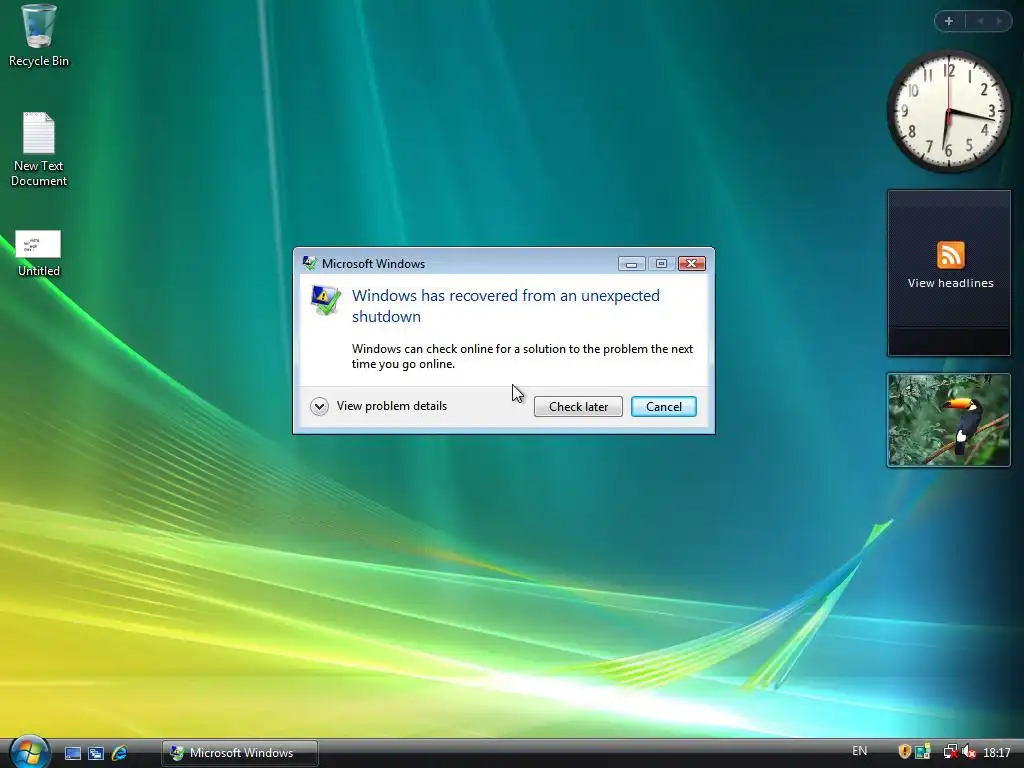Minimize the Microsoft Windows dialog

tap(632, 263)
